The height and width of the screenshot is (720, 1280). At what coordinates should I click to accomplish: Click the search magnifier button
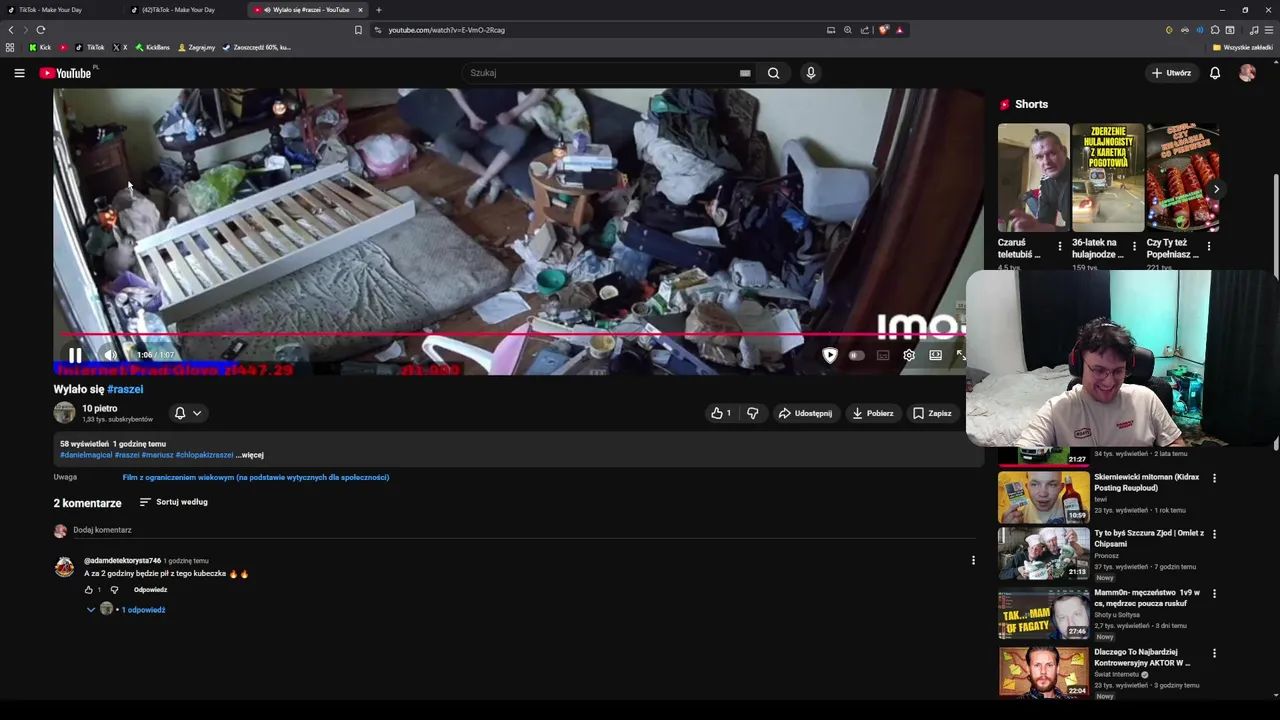click(773, 73)
